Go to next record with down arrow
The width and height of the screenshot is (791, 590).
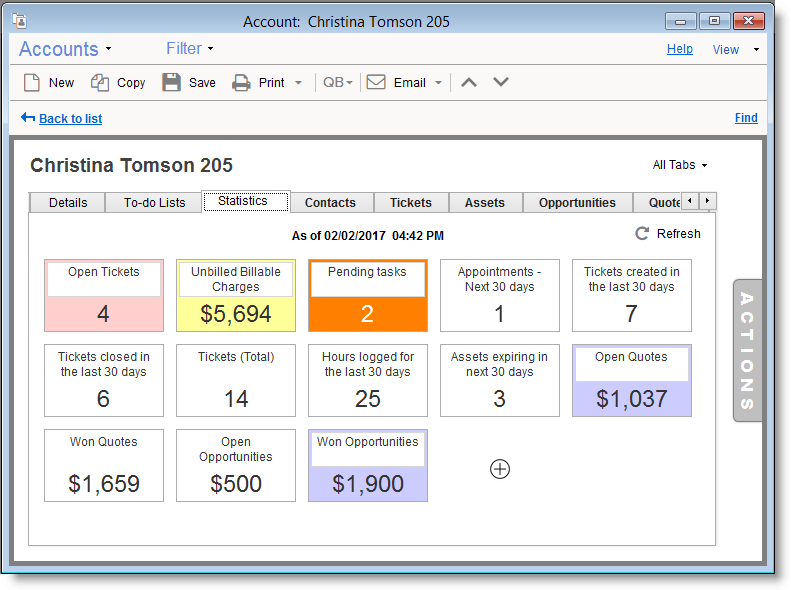[501, 82]
